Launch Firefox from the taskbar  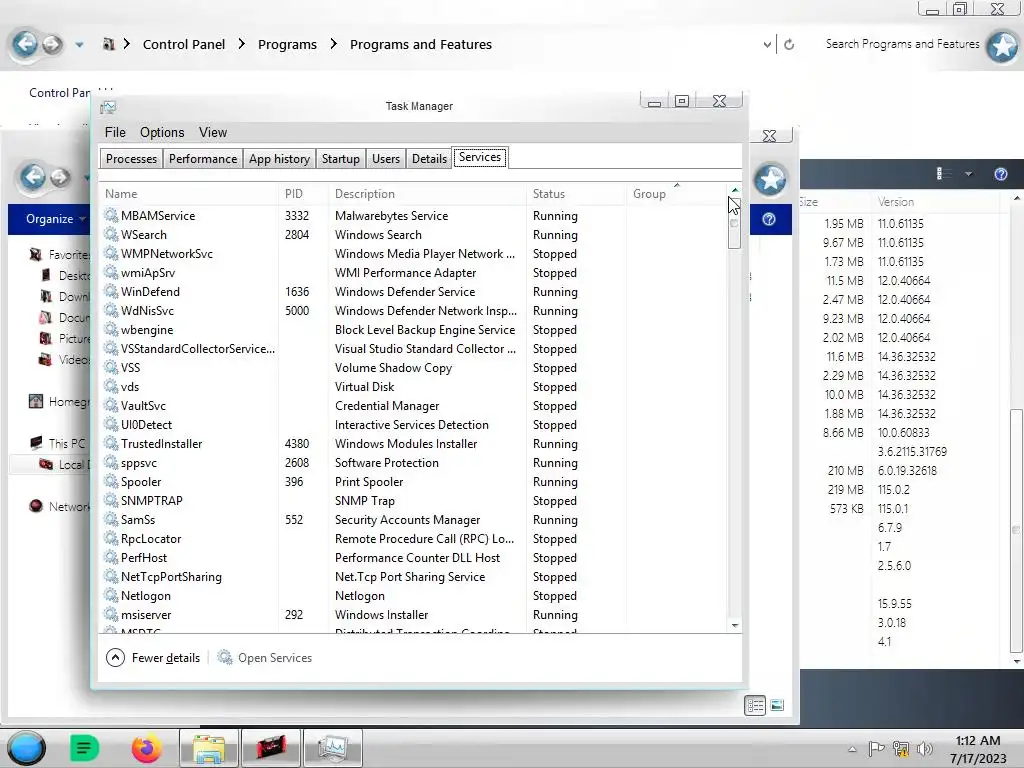[146, 748]
